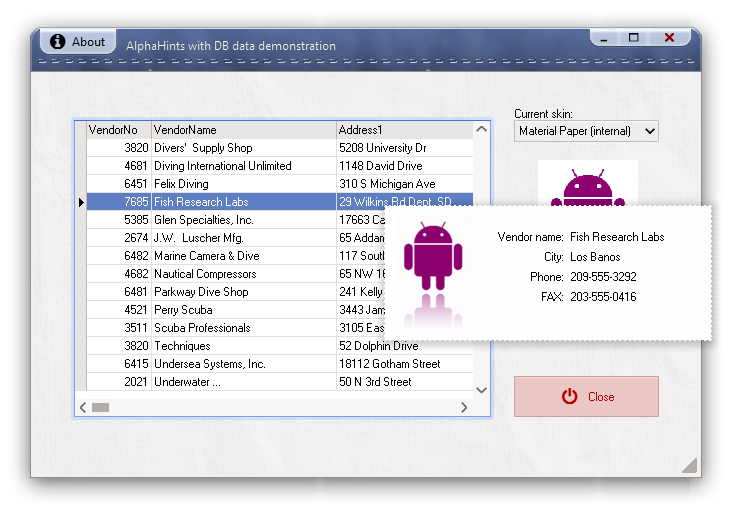Click the window resize grip corner
The image size is (730, 512).
pyautogui.click(x=690, y=465)
